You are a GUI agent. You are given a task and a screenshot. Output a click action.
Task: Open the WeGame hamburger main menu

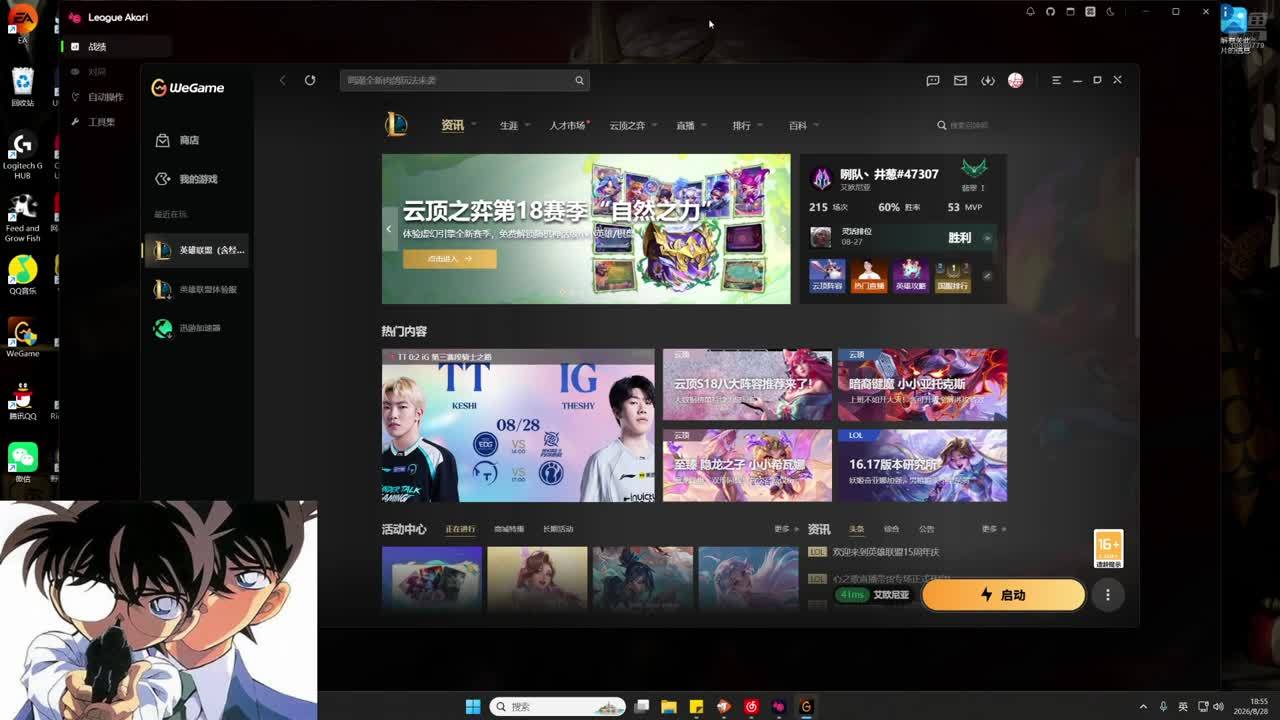(x=1056, y=80)
